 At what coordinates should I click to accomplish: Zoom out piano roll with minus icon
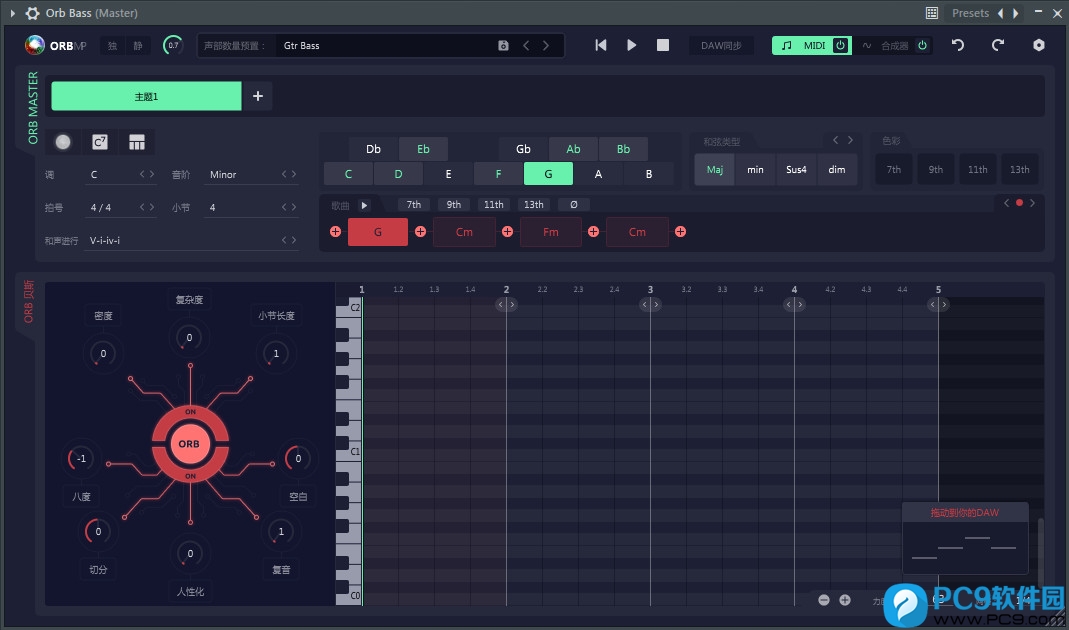point(824,600)
